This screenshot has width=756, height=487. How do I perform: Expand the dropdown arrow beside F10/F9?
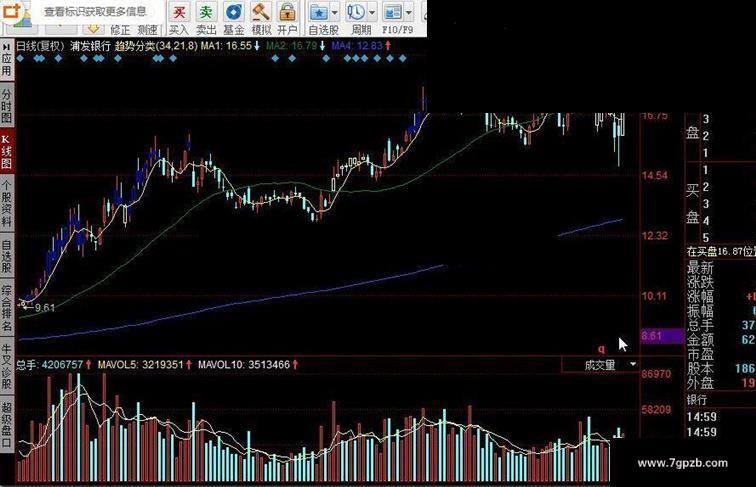408,13
